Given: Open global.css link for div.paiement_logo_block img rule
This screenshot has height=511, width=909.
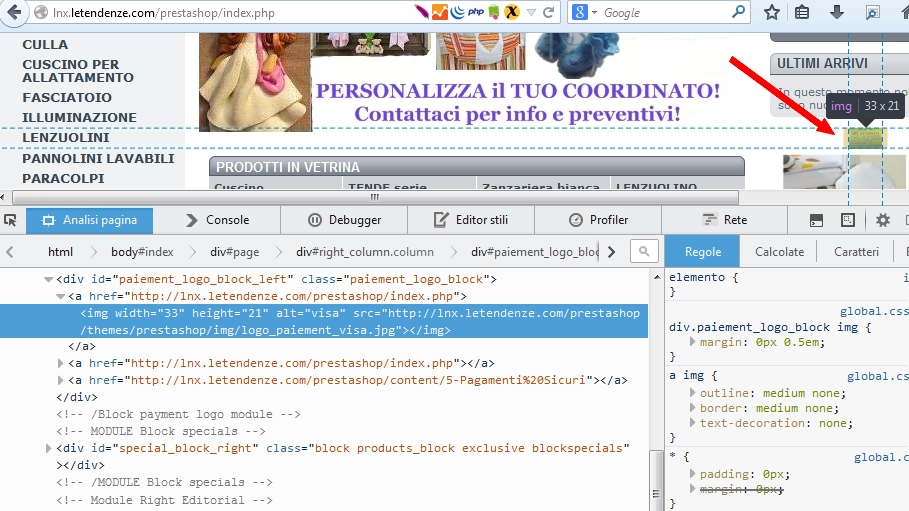Looking at the screenshot, I should click(x=874, y=311).
